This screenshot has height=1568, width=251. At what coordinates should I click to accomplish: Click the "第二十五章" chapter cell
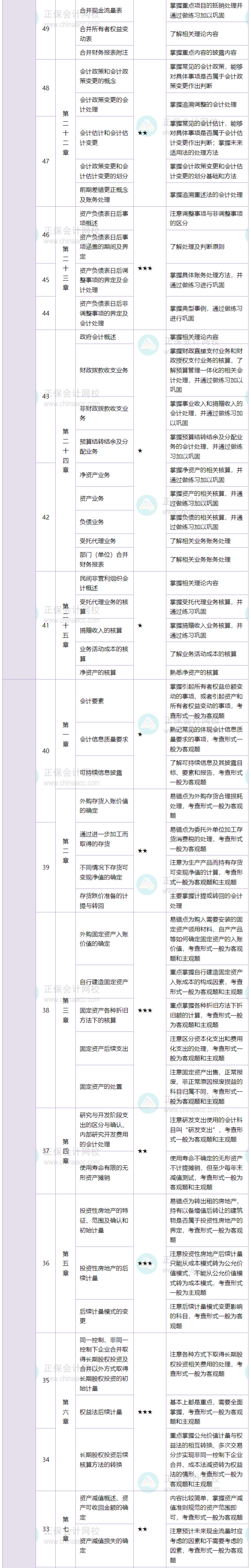coord(66,625)
